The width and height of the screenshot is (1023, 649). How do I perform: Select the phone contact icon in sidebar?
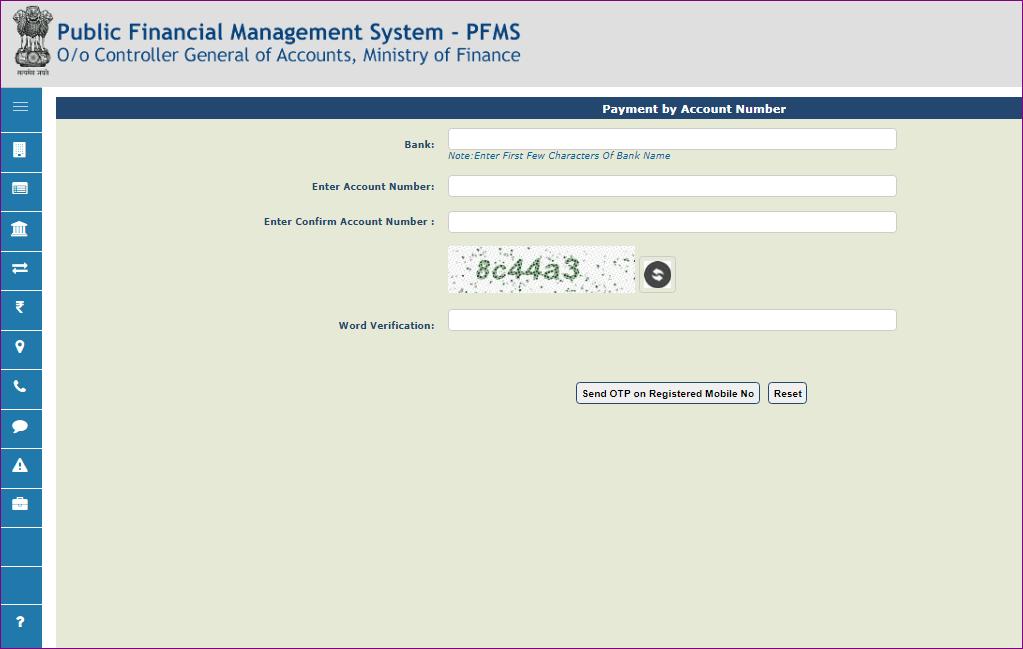(x=21, y=388)
